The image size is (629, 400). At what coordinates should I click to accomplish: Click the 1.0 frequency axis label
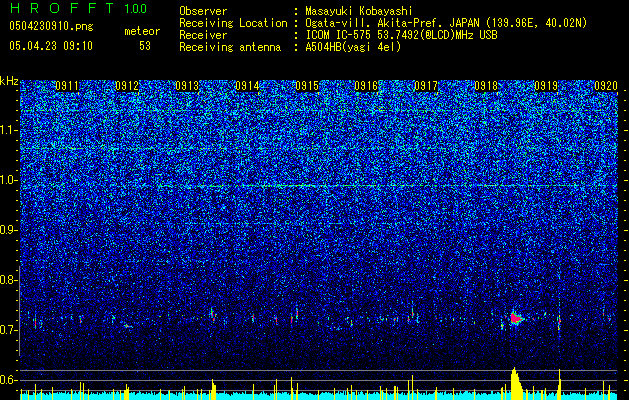pos(8,181)
